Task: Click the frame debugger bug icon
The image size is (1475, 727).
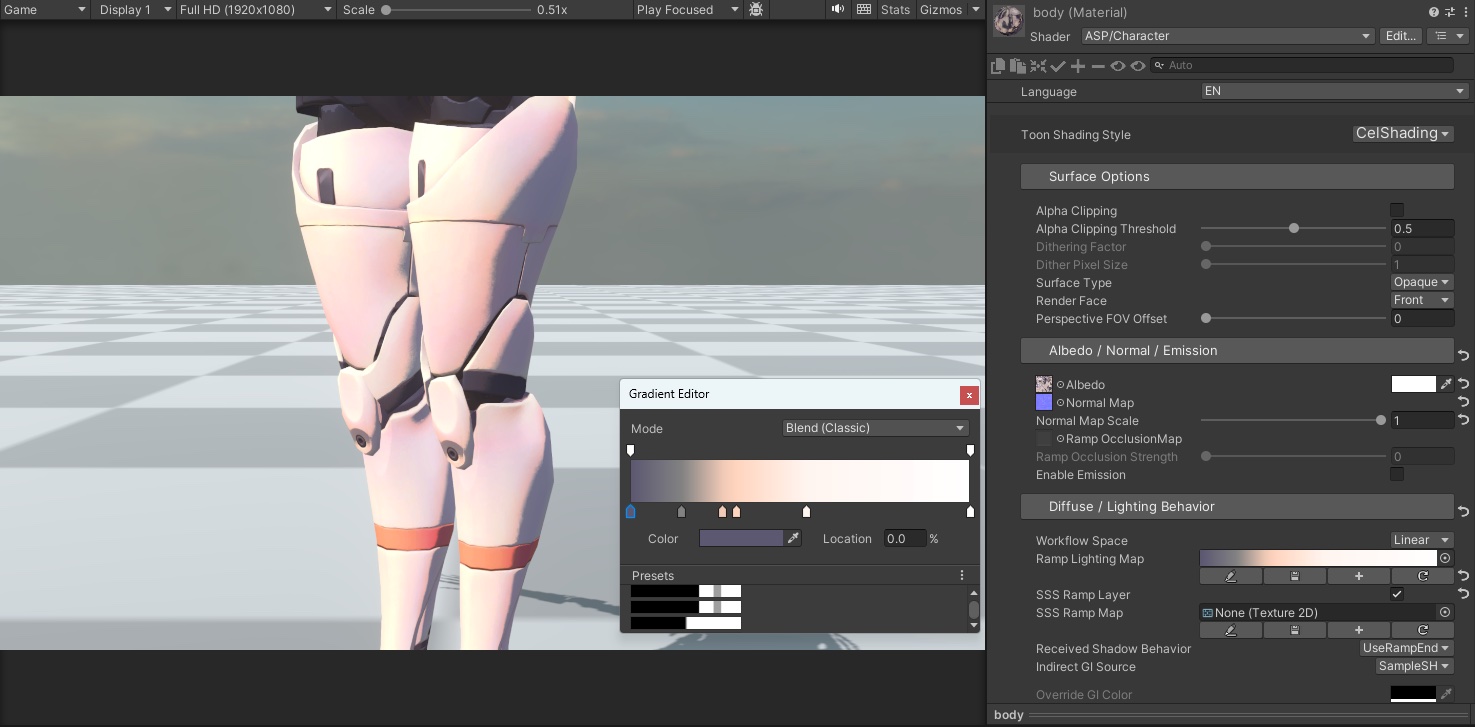Action: coord(756,10)
